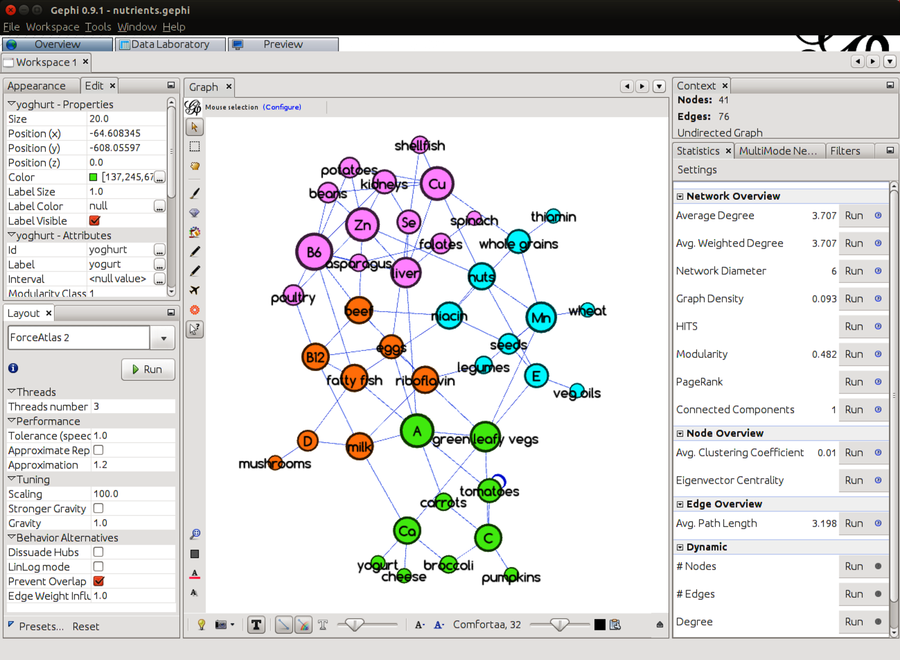
Task: Run the Modularity statistic
Action: tap(855, 354)
